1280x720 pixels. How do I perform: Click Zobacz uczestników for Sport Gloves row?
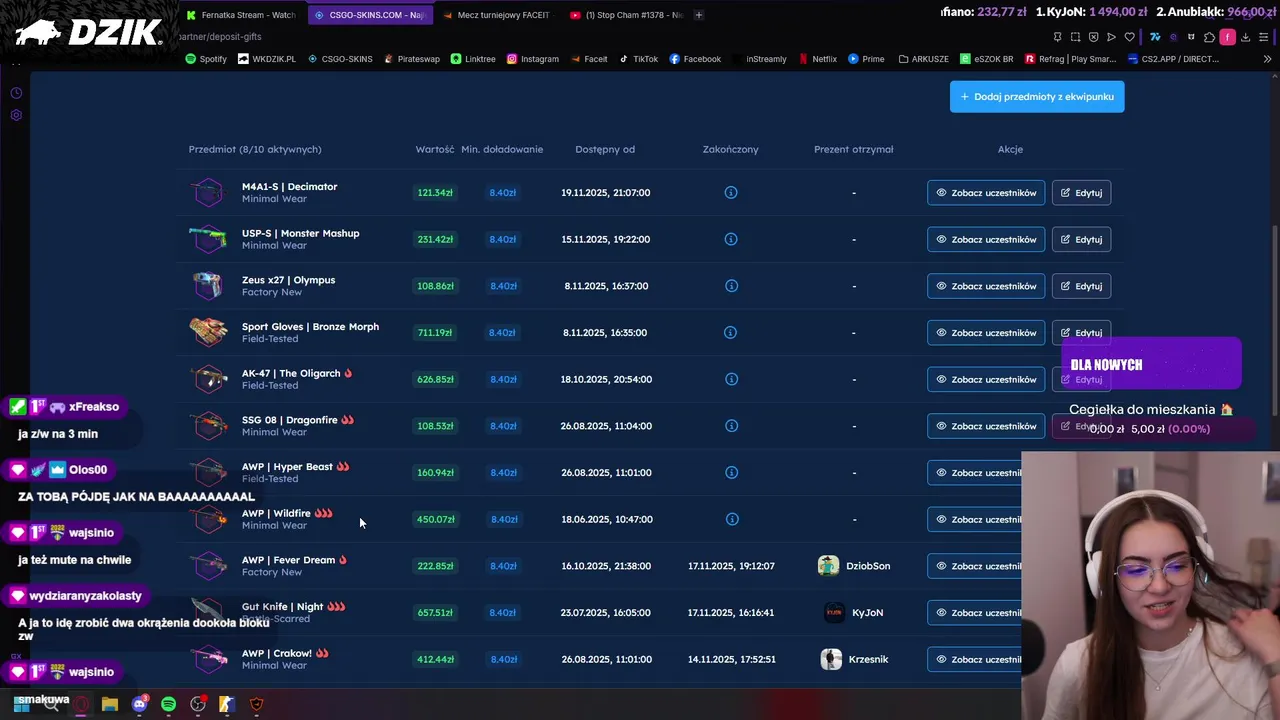986,332
